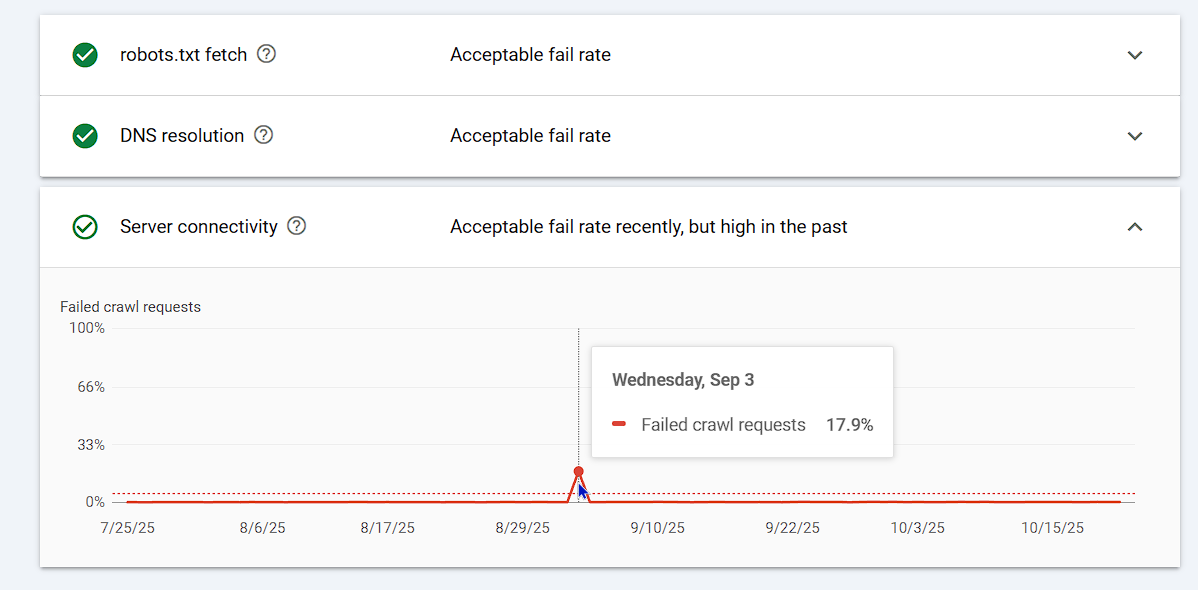Screen dimensions: 1198x590
Task: Click the green check beside robots.txt fetch
Action: point(85,55)
